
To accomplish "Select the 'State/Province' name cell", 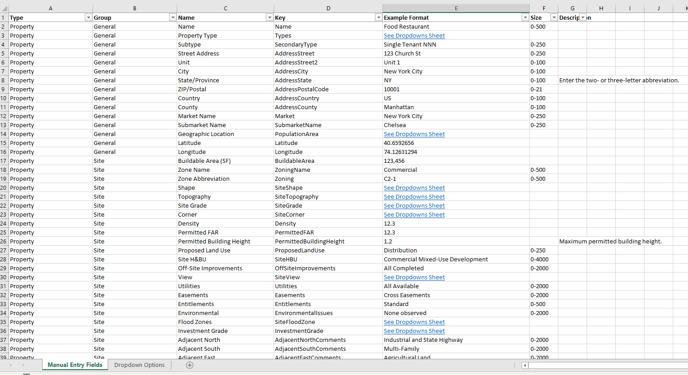I will tap(225, 80).
